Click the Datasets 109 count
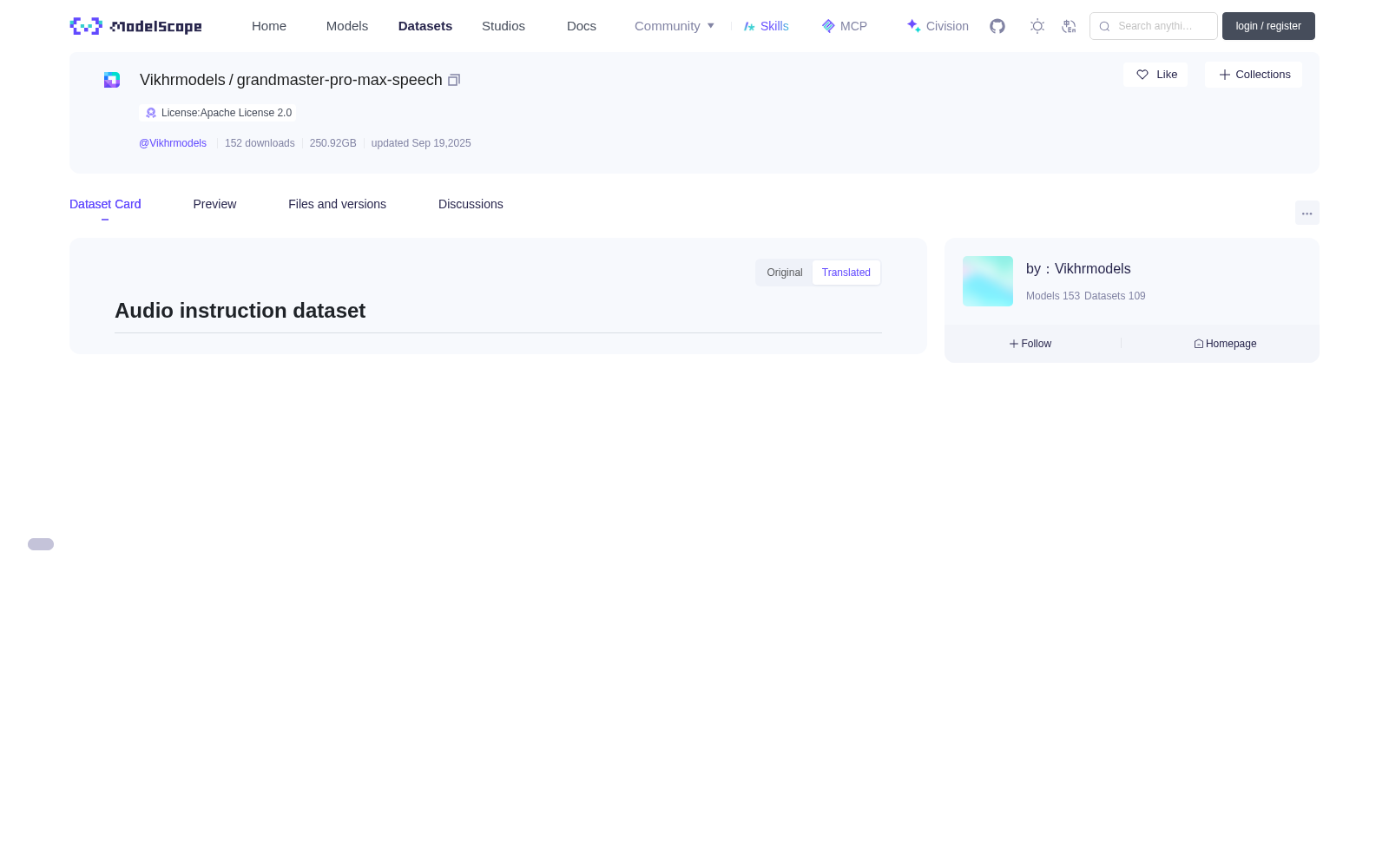1389x868 pixels. click(x=1115, y=296)
